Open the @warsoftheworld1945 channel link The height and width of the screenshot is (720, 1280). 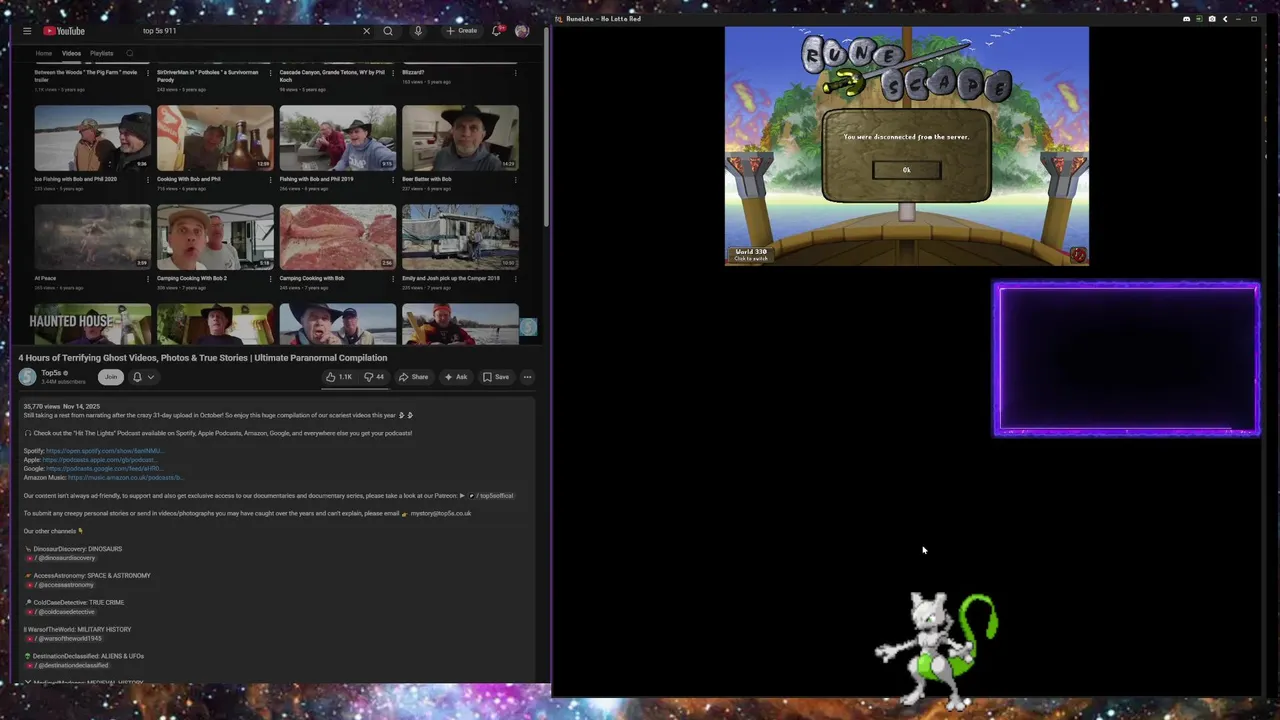(x=65, y=639)
